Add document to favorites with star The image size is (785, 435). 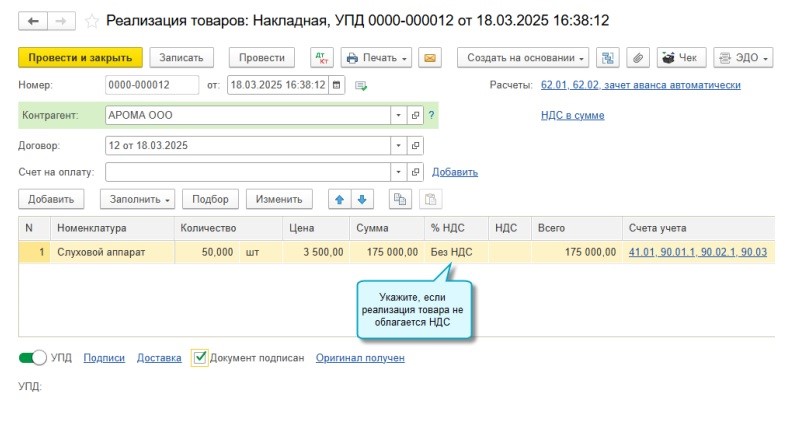click(x=93, y=20)
